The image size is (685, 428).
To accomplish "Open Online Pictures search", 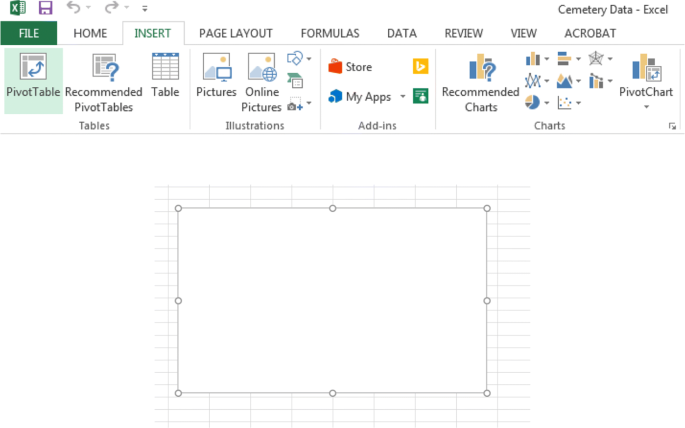I will pyautogui.click(x=262, y=82).
